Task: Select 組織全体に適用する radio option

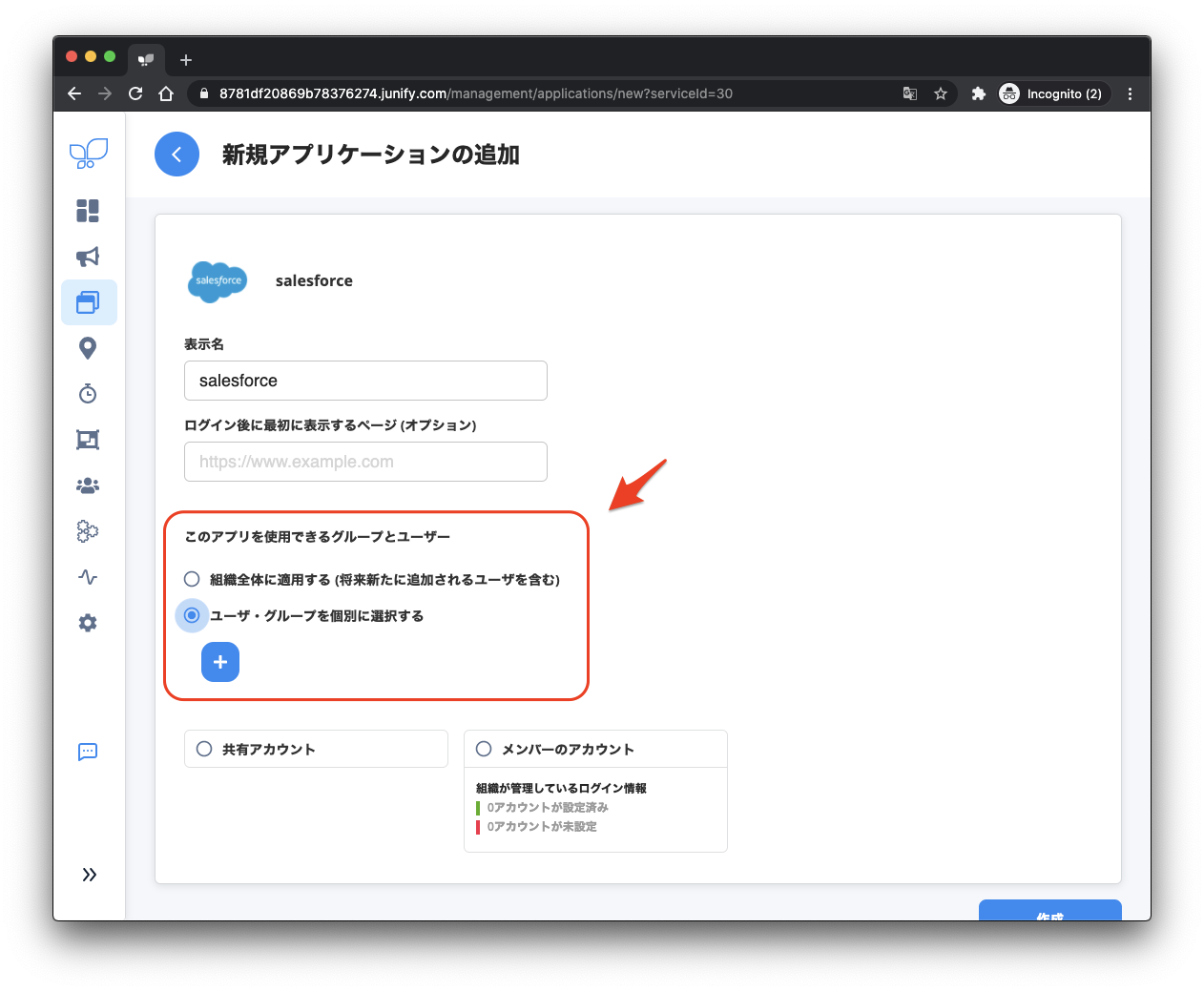Action: tap(193, 579)
